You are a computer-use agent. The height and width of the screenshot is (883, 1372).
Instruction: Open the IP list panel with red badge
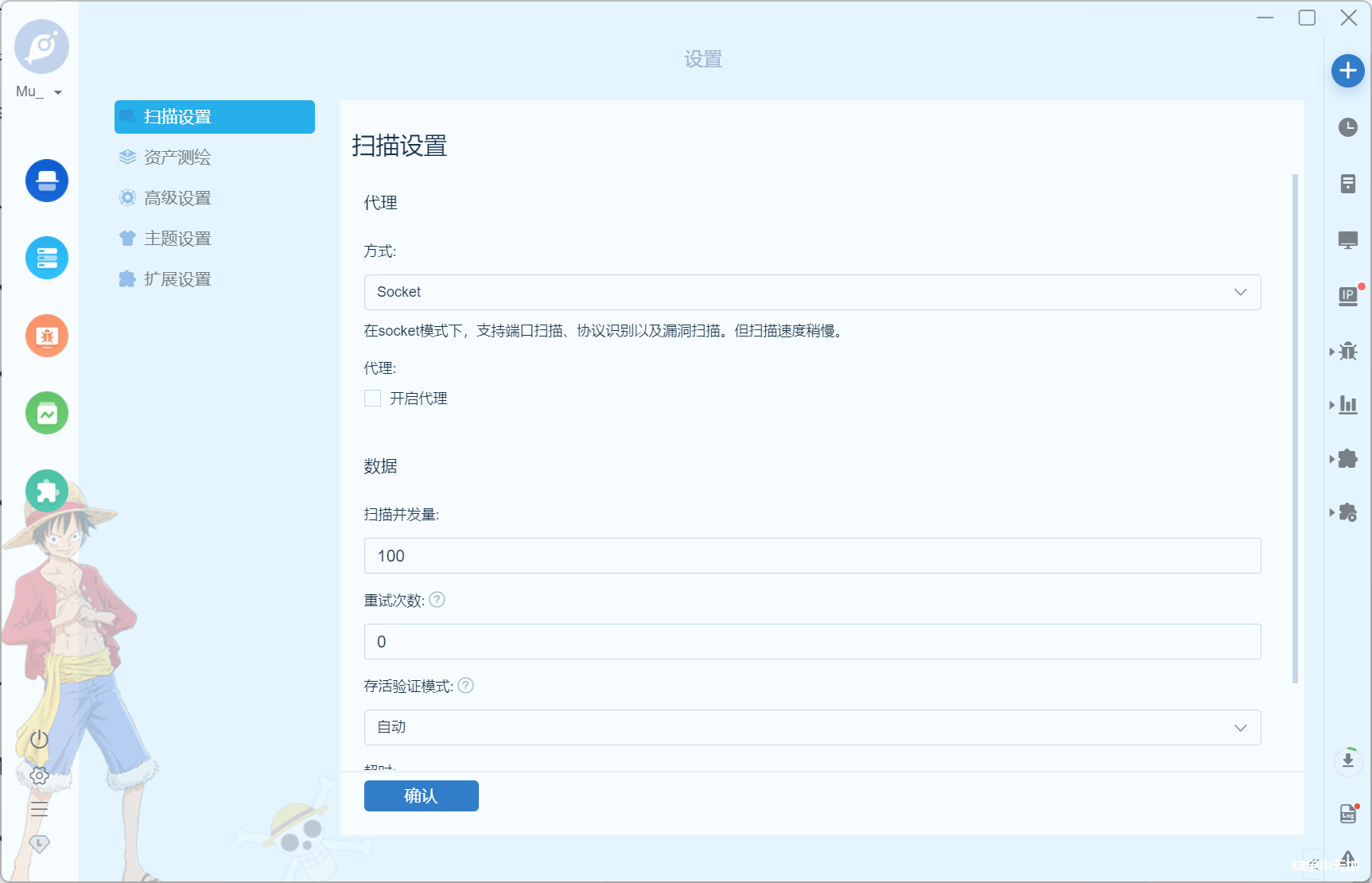click(x=1347, y=295)
